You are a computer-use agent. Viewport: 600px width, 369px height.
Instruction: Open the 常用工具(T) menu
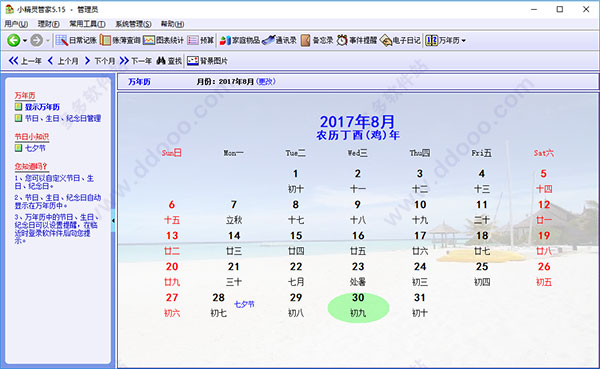(87, 24)
